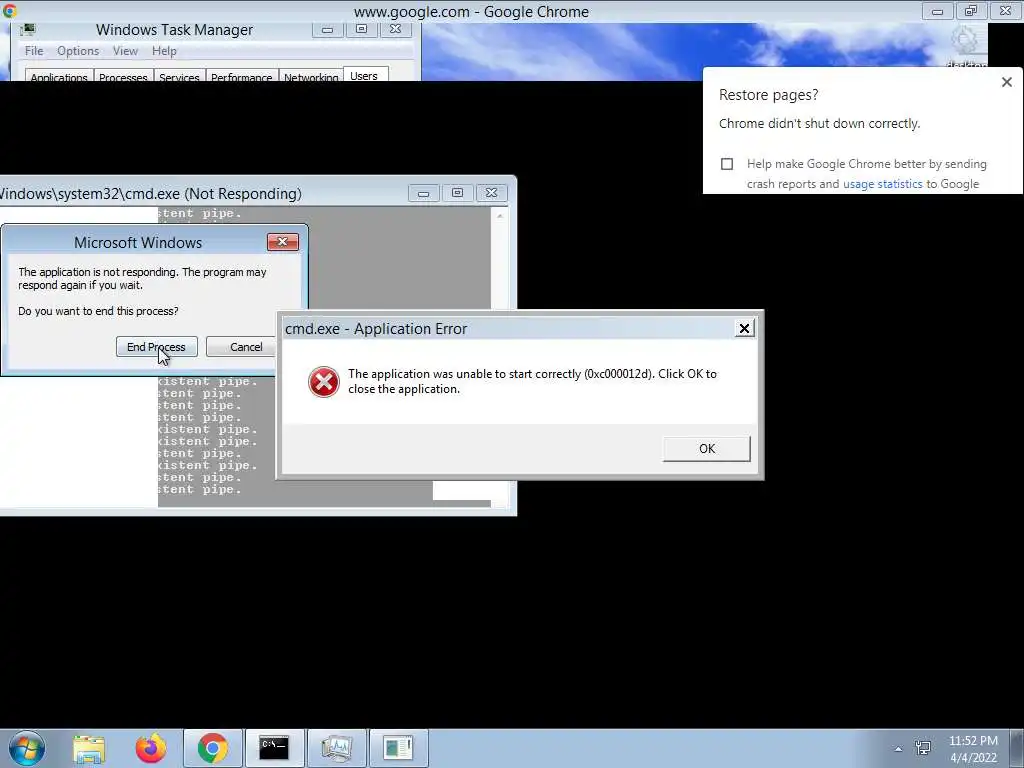Click OK in the cmd.exe Application Error dialog
The width and height of the screenshot is (1024, 768).
tap(707, 449)
